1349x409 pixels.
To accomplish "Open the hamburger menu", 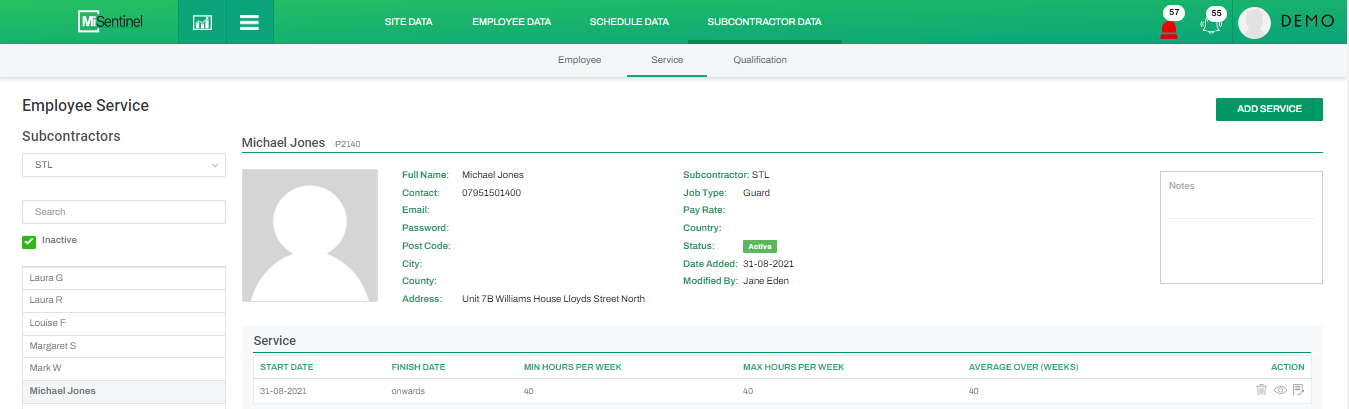I will (x=249, y=22).
